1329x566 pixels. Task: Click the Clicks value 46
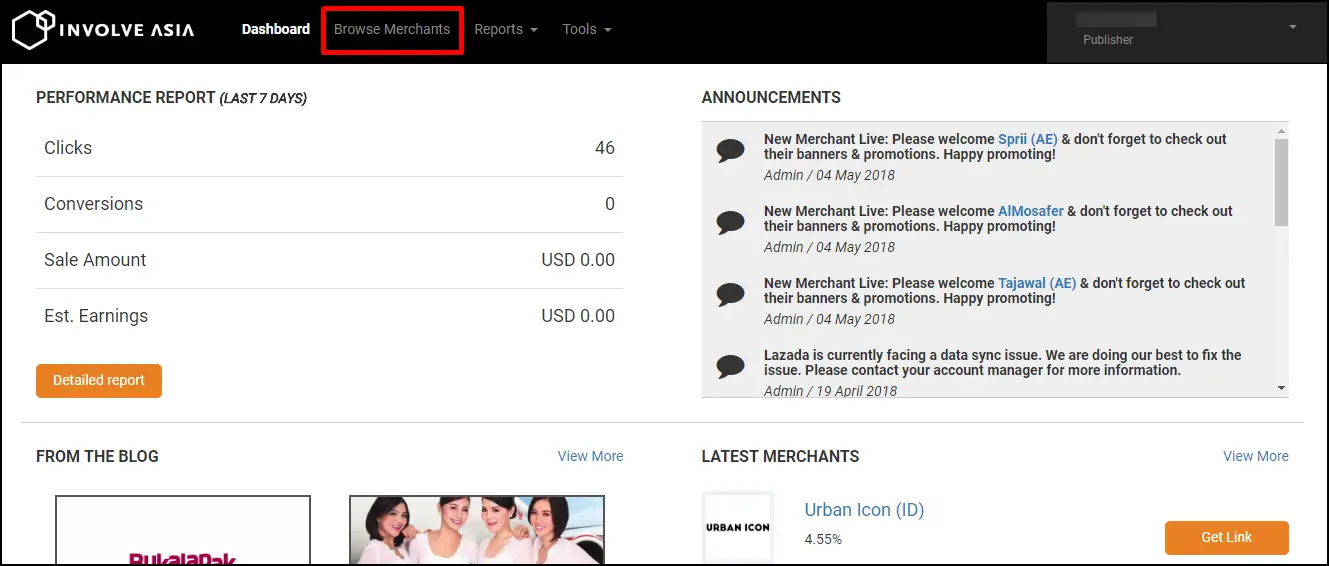[605, 148]
